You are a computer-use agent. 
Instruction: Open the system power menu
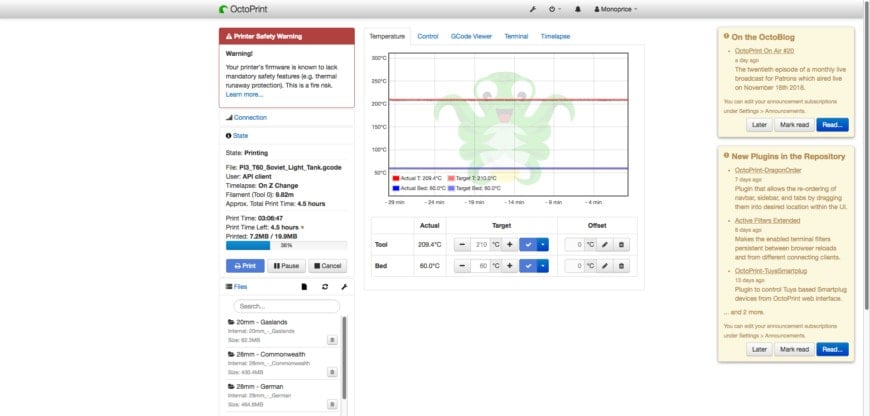(554, 9)
